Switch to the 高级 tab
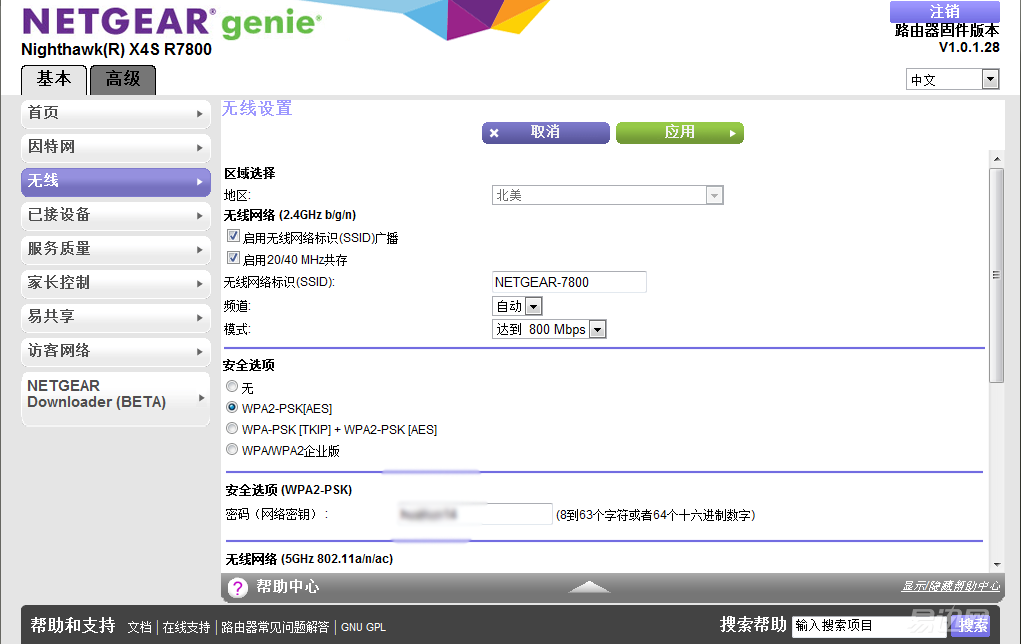1021x644 pixels. [123, 80]
